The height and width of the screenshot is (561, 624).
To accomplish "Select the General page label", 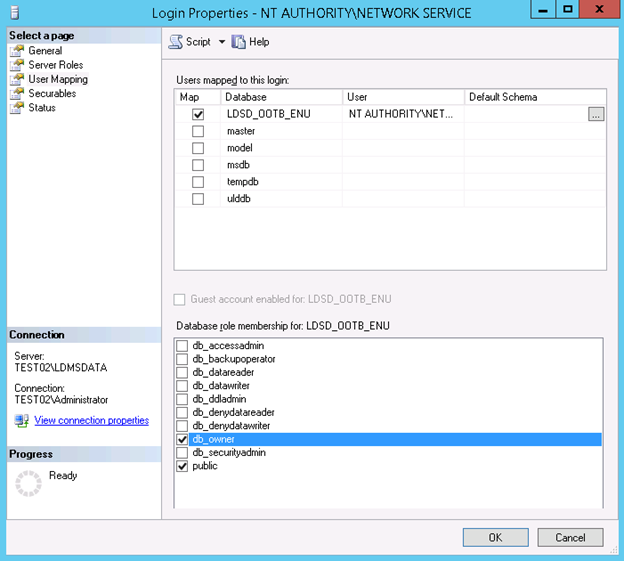I will pos(45,51).
